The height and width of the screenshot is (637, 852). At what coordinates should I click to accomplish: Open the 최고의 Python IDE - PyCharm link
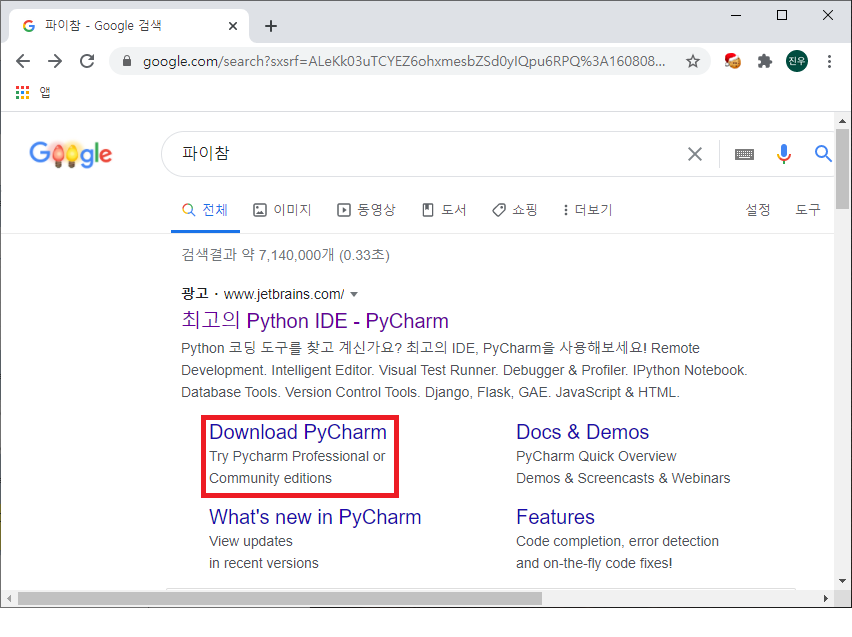coord(315,320)
